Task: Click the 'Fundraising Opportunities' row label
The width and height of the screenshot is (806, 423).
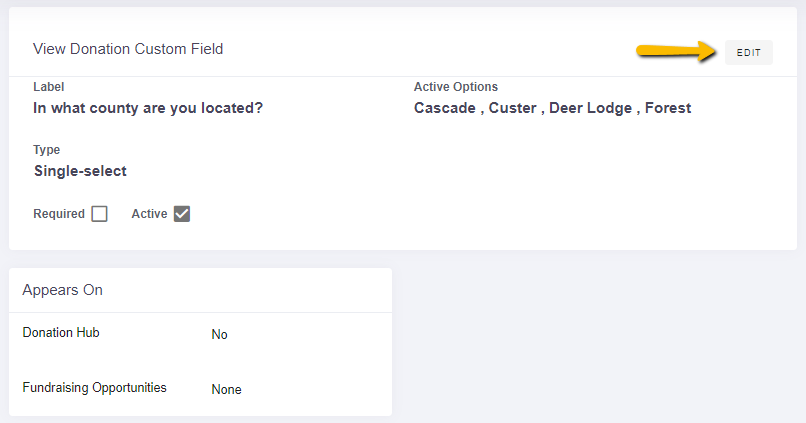Action: 95,388
